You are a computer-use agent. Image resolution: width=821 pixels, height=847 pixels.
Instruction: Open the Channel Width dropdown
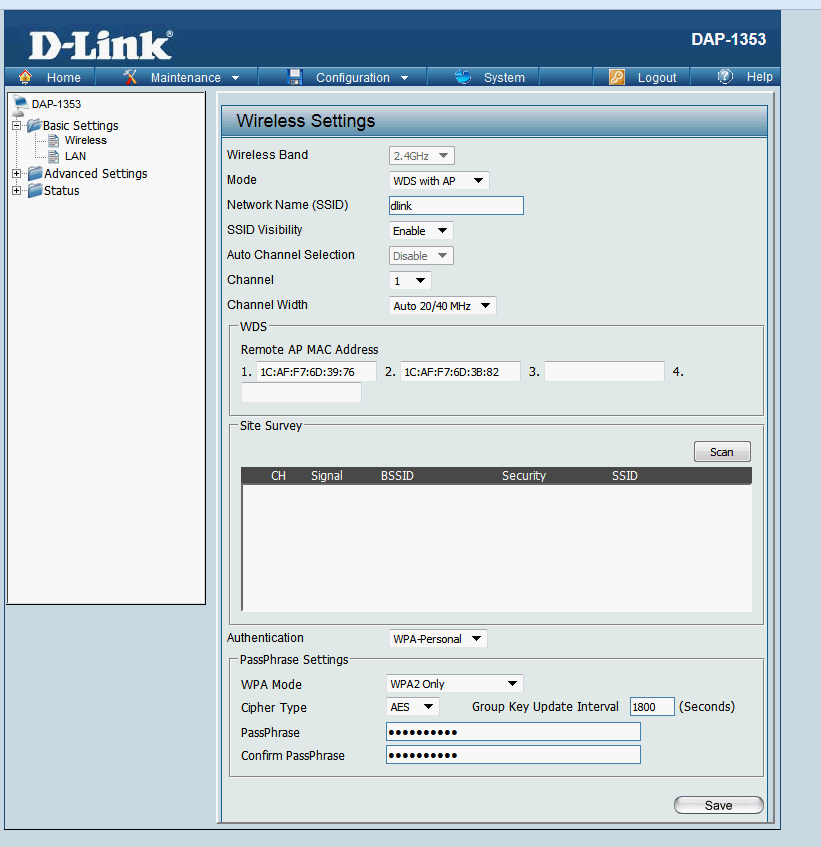[442, 306]
